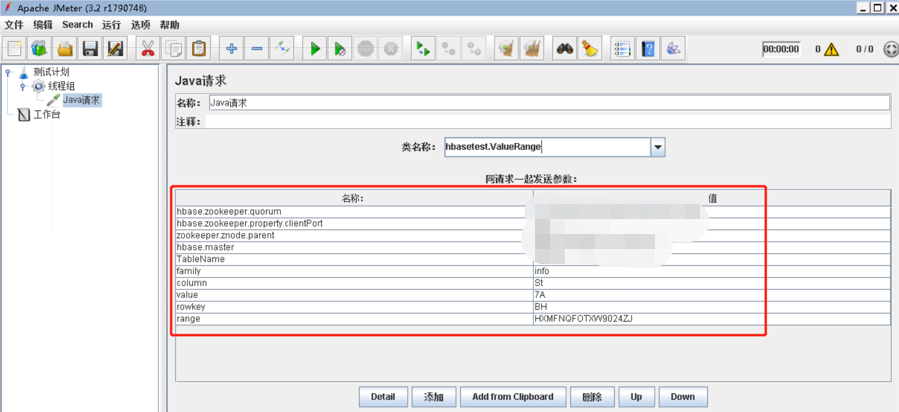
Task: Select Java请求 in the tree
Action: point(81,100)
